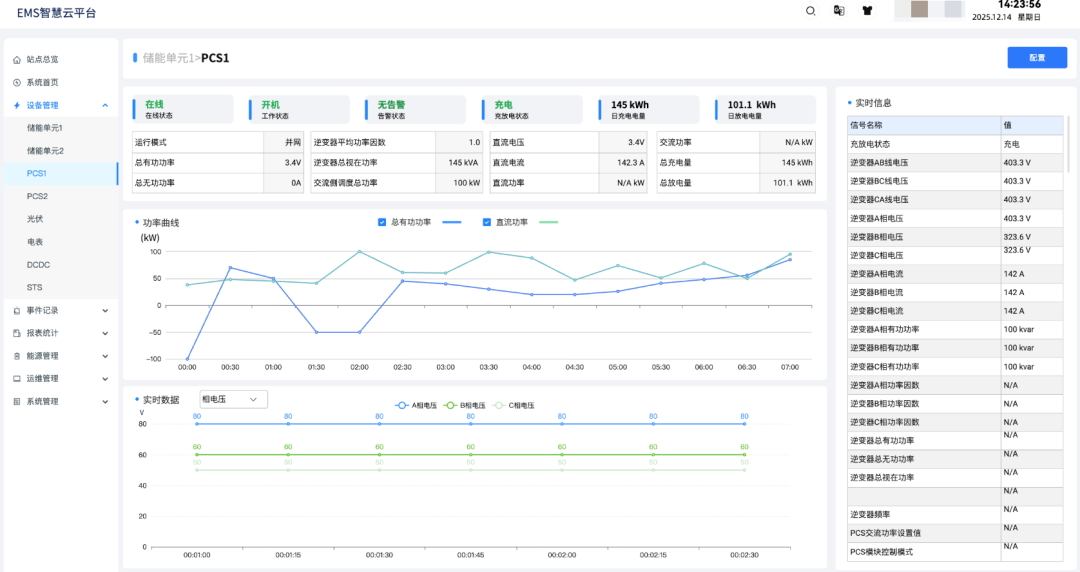Click the 事件记录 sidebar icon
Screen dimensions: 1080x572
pos(17,310)
